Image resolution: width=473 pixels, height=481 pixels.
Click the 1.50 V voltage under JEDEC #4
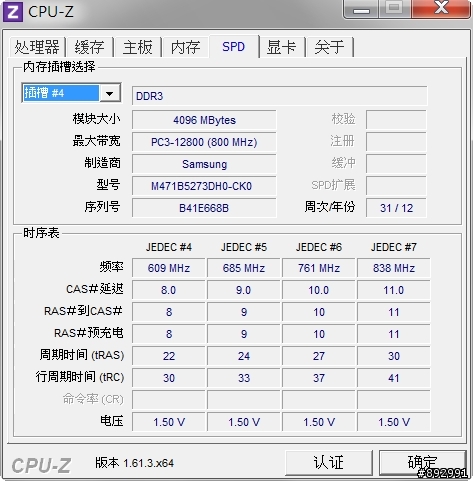pyautogui.click(x=169, y=422)
